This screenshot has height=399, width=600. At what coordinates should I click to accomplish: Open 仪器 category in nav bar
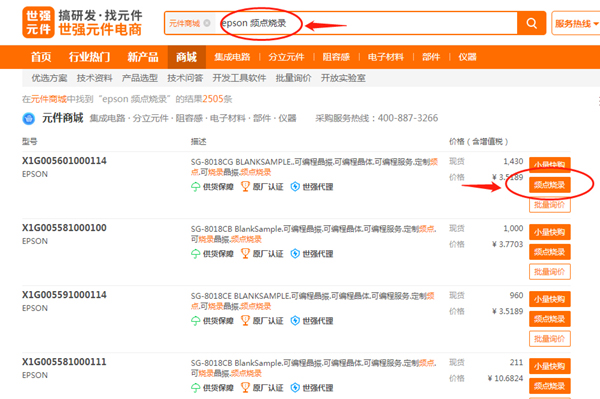click(467, 57)
